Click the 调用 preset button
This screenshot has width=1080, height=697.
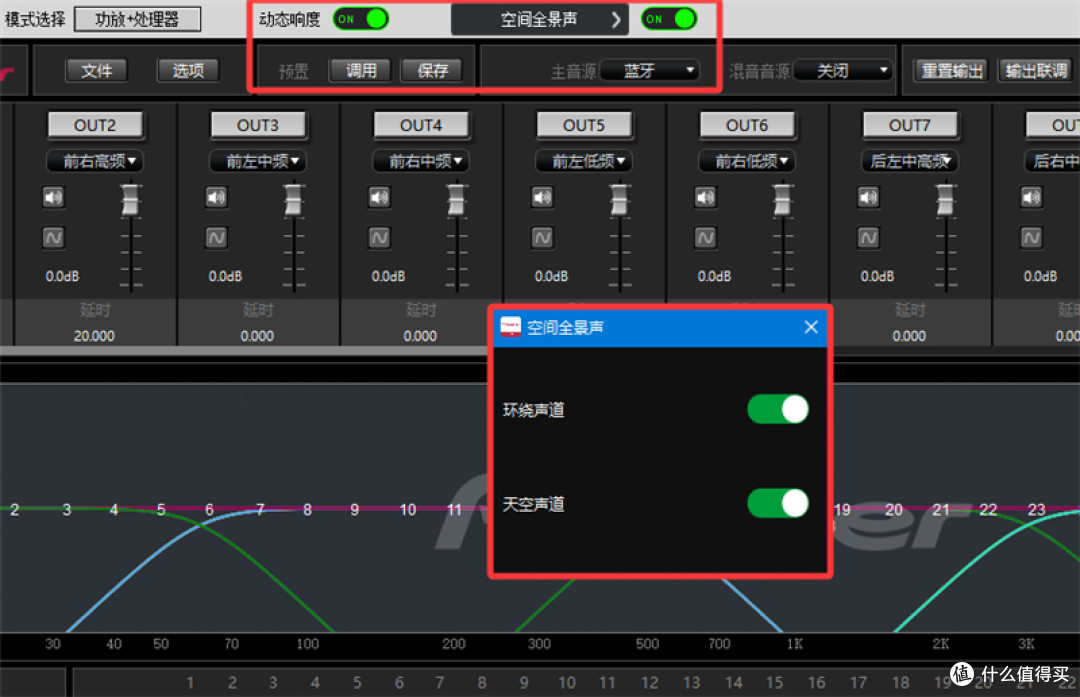(x=360, y=70)
